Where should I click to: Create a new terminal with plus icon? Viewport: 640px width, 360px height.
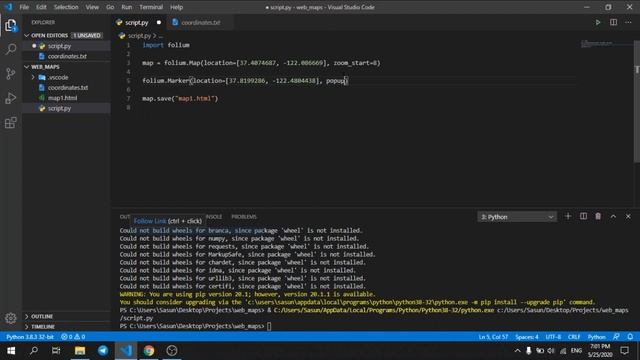click(x=568, y=216)
